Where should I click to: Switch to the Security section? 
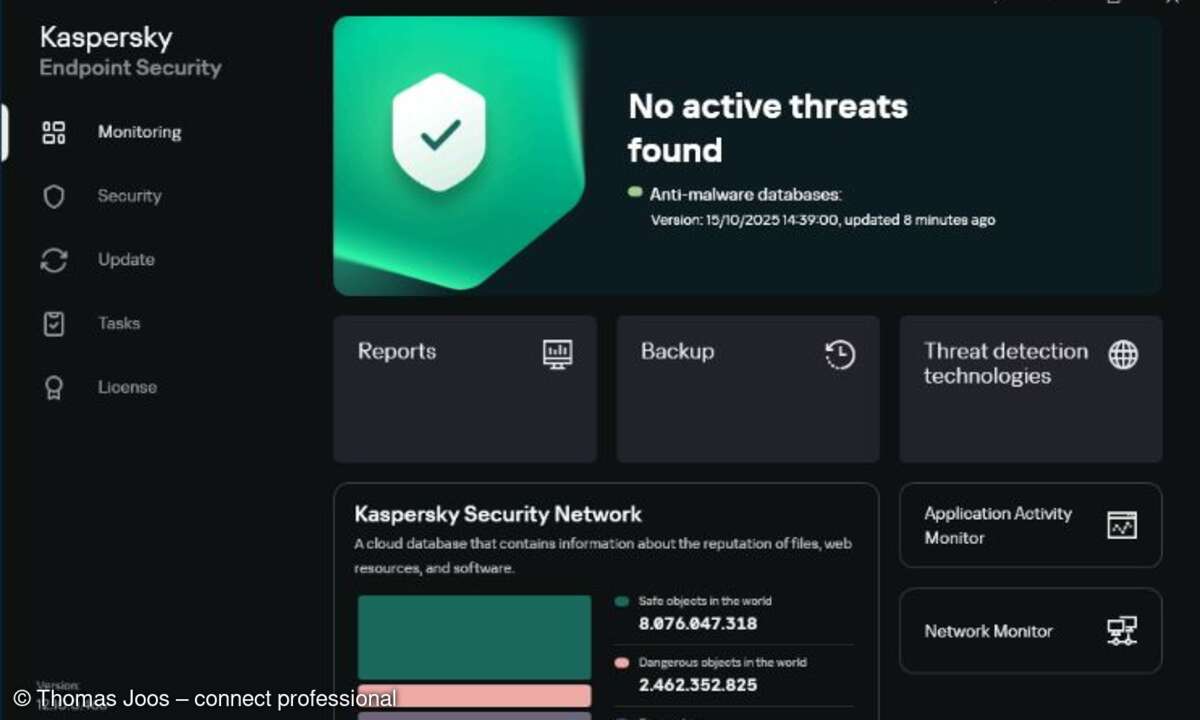(129, 196)
